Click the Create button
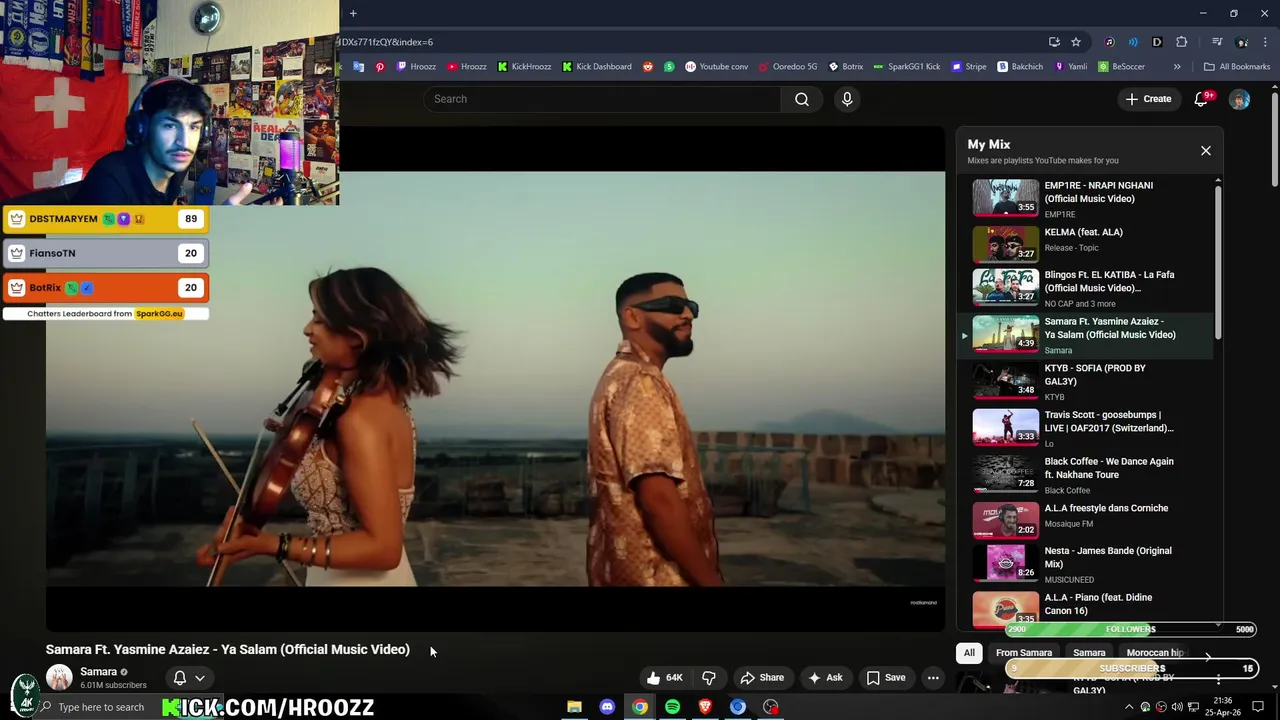The height and width of the screenshot is (720, 1280). click(1148, 99)
